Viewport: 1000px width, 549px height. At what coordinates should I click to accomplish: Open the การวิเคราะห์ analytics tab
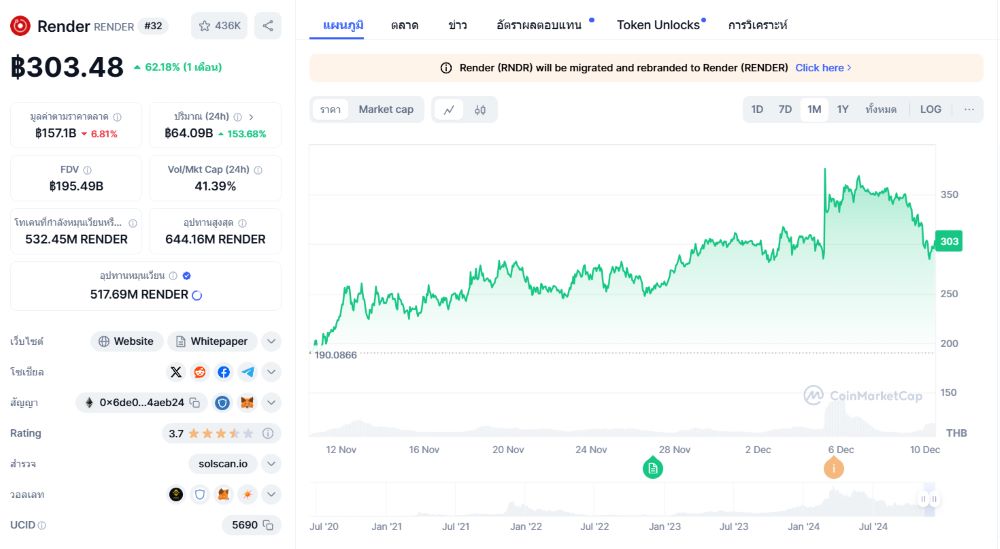coord(758,25)
